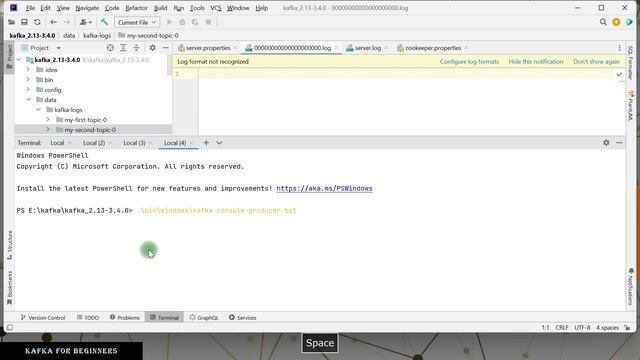Debug bug icon in toolbar
Image resolution: width=640 pixels, height=360 pixels.
182,22
